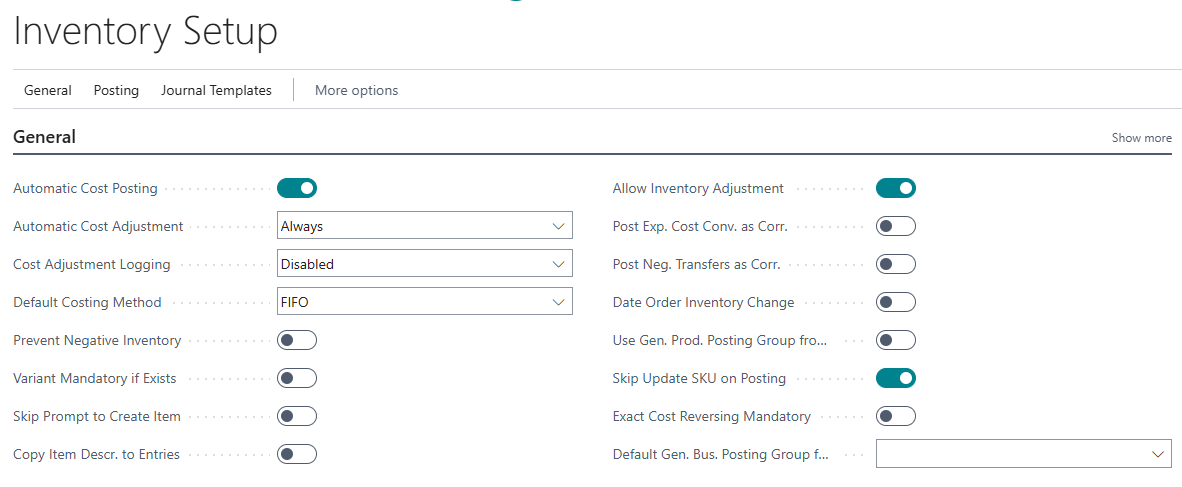
Task: Open the Journal Templates menu
Action: pyautogui.click(x=216, y=90)
